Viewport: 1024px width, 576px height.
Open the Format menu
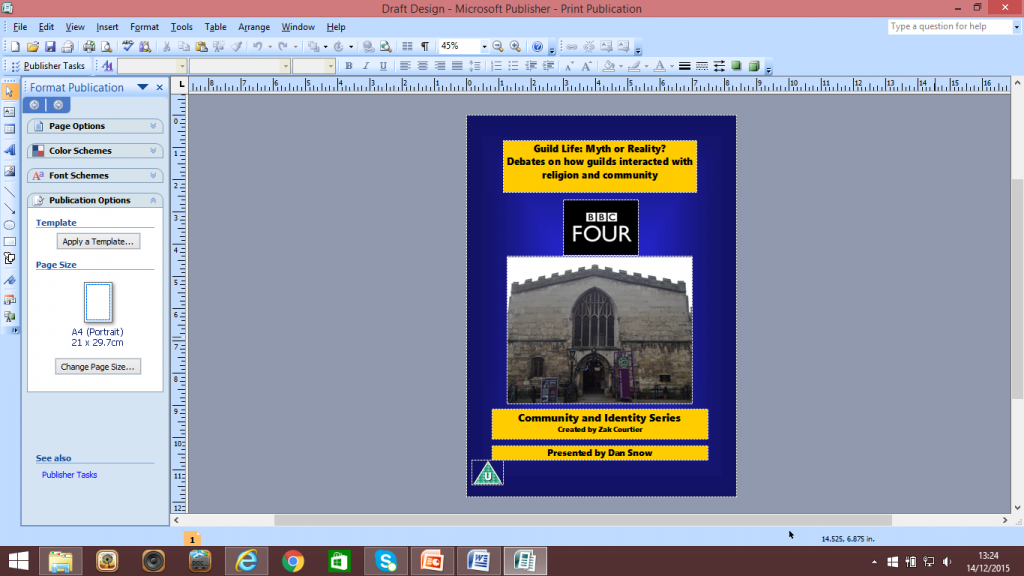pyautogui.click(x=144, y=27)
